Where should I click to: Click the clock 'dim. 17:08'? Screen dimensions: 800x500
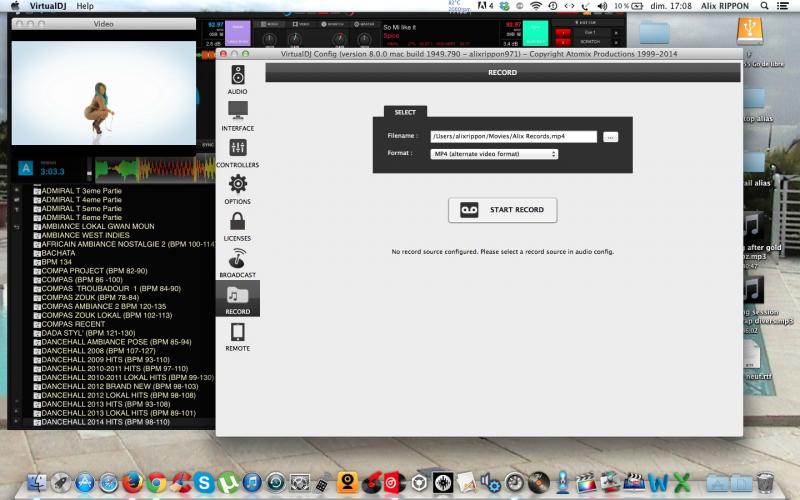pyautogui.click(x=671, y=6)
